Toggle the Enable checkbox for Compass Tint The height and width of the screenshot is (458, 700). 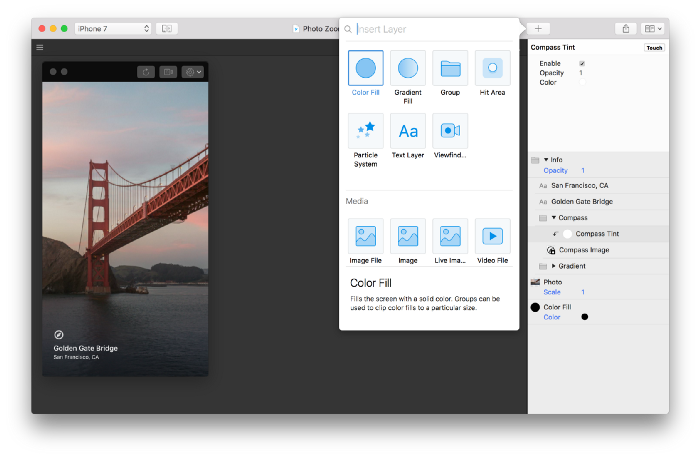pos(582,64)
